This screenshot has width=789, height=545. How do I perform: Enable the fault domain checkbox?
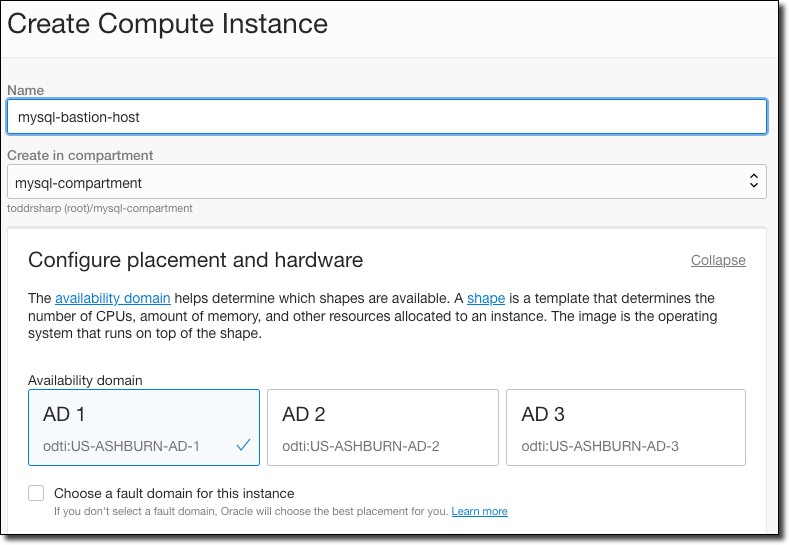(37, 493)
